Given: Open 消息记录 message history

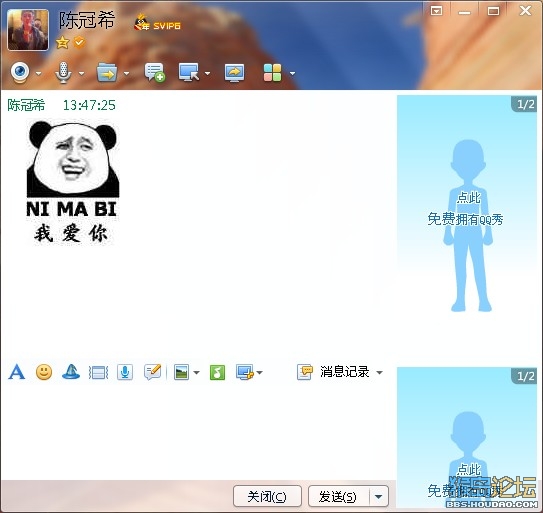Looking at the screenshot, I should click(x=333, y=372).
